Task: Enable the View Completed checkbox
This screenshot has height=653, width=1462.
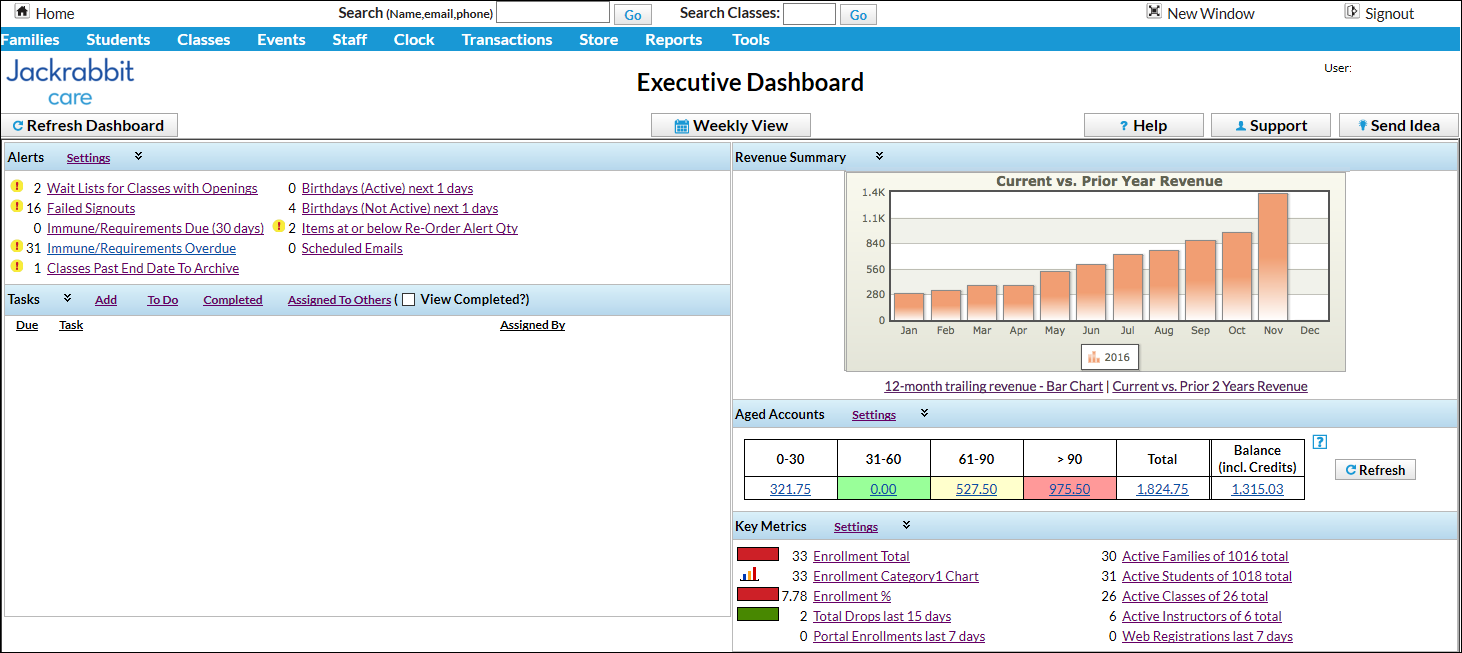Action: tap(408, 298)
